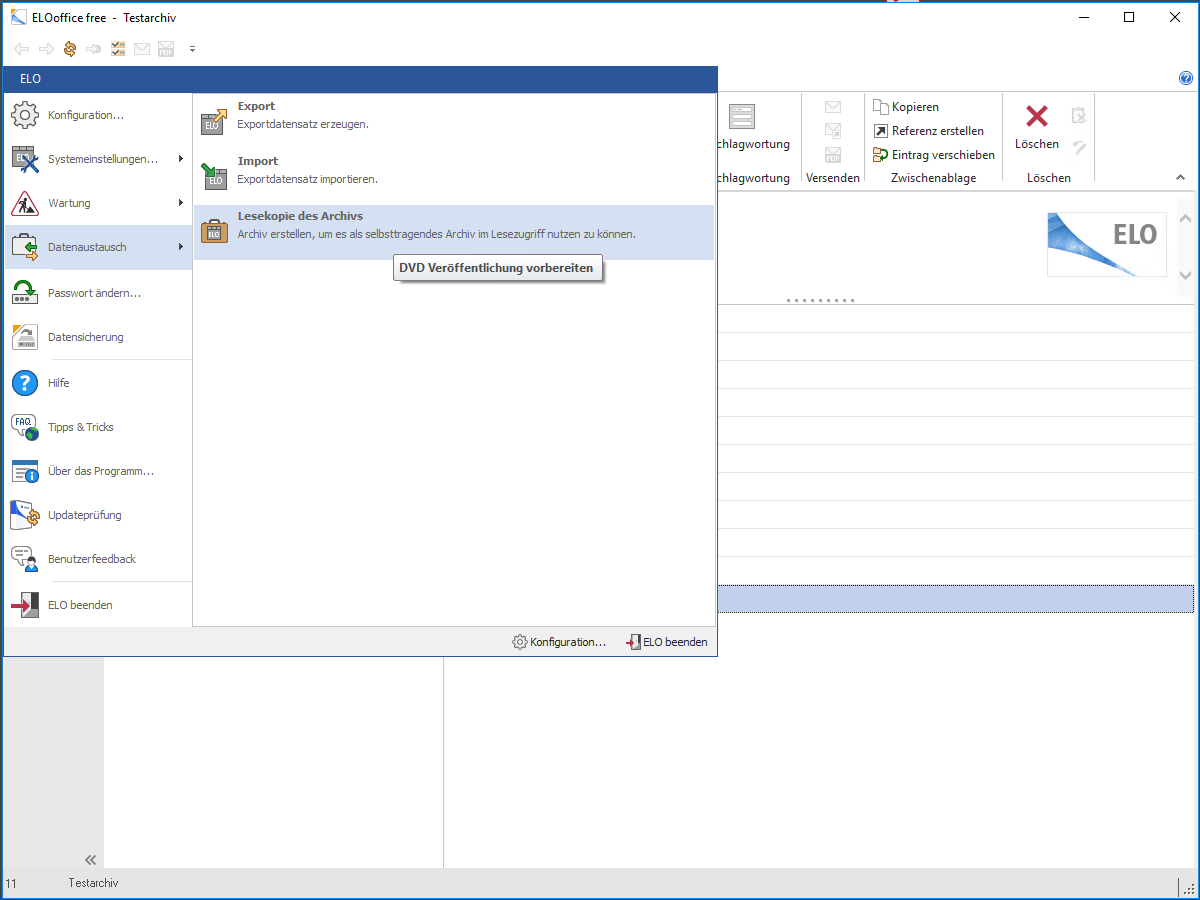Click the ELO beenden footer button
The height and width of the screenshot is (900, 1200).
667,642
